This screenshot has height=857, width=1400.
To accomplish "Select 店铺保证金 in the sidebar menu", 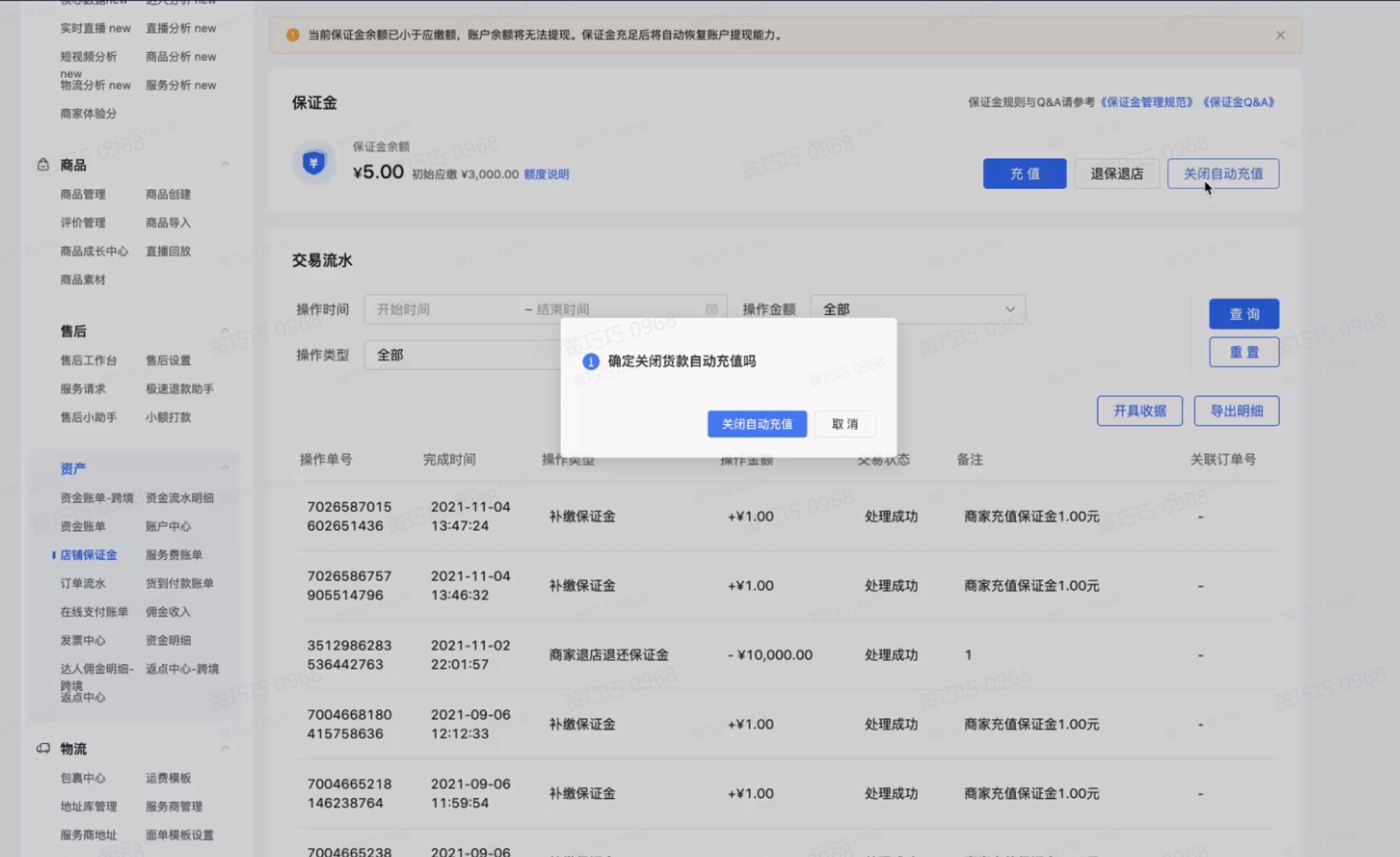I will pyautogui.click(x=89, y=555).
